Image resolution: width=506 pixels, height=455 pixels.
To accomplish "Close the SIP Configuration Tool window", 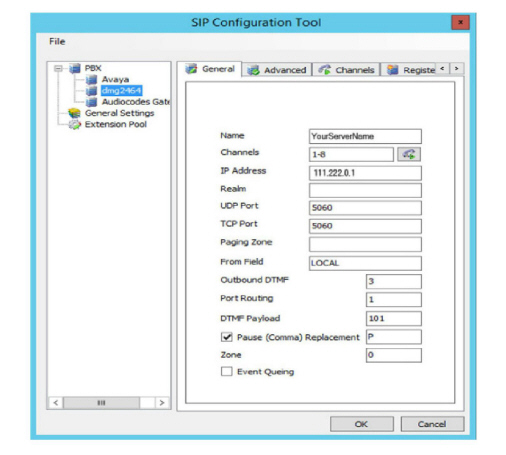I will point(460,23).
